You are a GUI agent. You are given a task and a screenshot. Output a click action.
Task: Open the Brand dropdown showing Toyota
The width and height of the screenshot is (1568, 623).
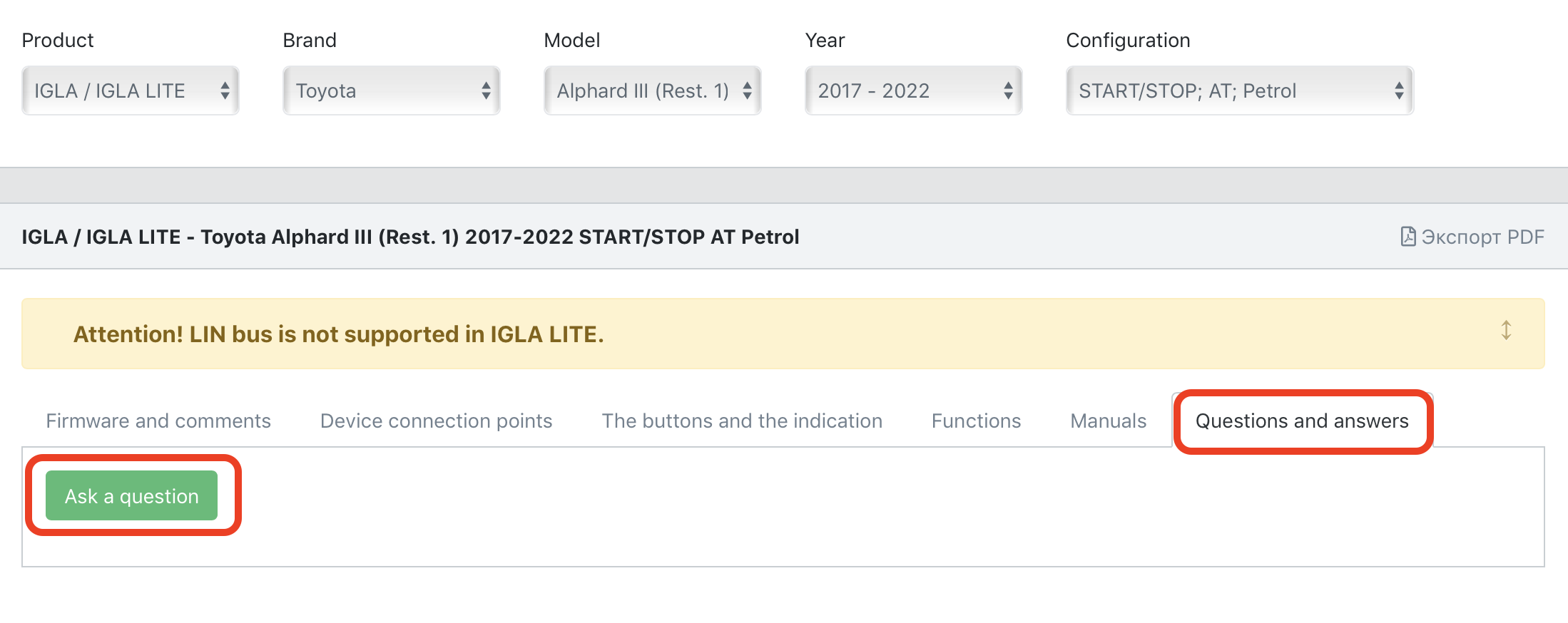[392, 91]
